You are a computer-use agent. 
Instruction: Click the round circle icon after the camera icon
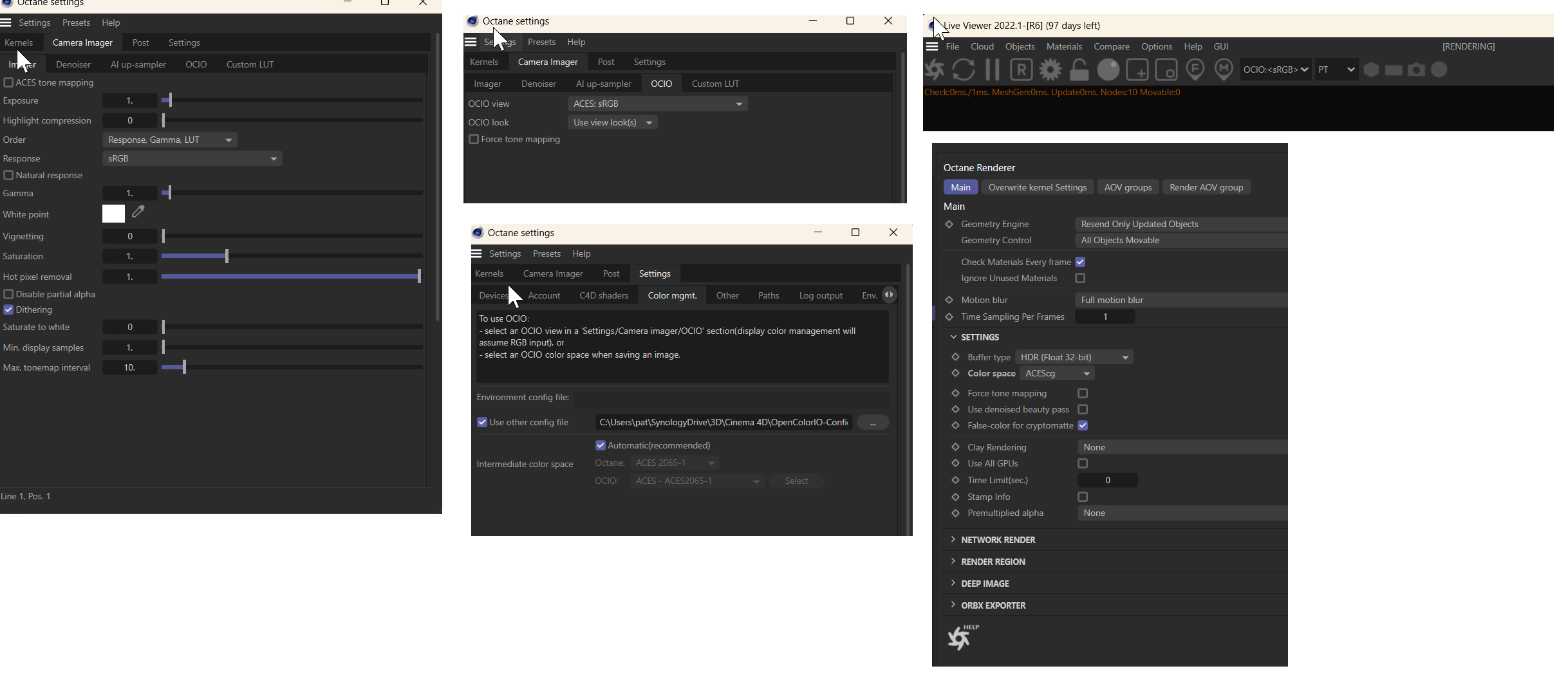pos(1439,69)
